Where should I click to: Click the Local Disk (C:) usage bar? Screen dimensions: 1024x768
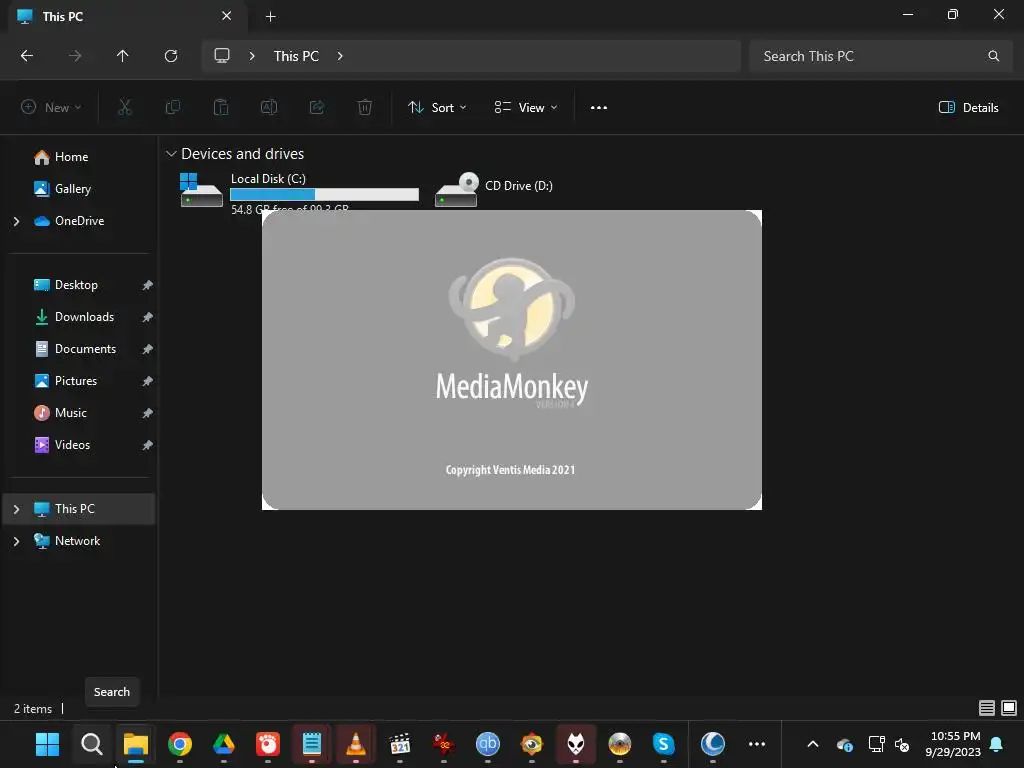pyautogui.click(x=324, y=194)
